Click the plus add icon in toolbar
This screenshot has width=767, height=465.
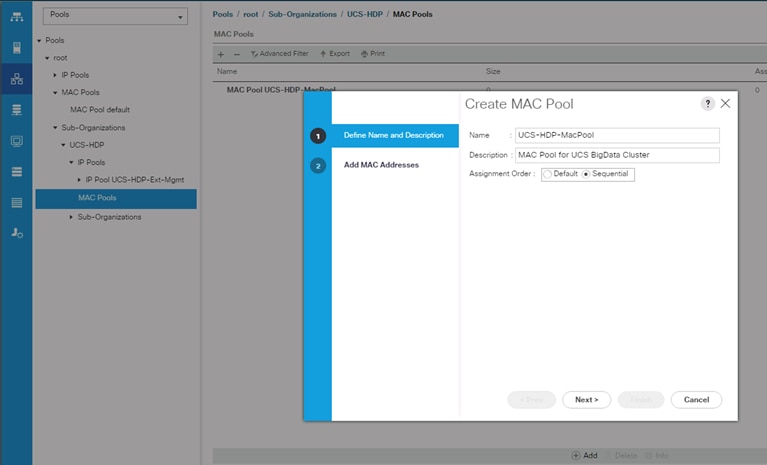pos(221,54)
